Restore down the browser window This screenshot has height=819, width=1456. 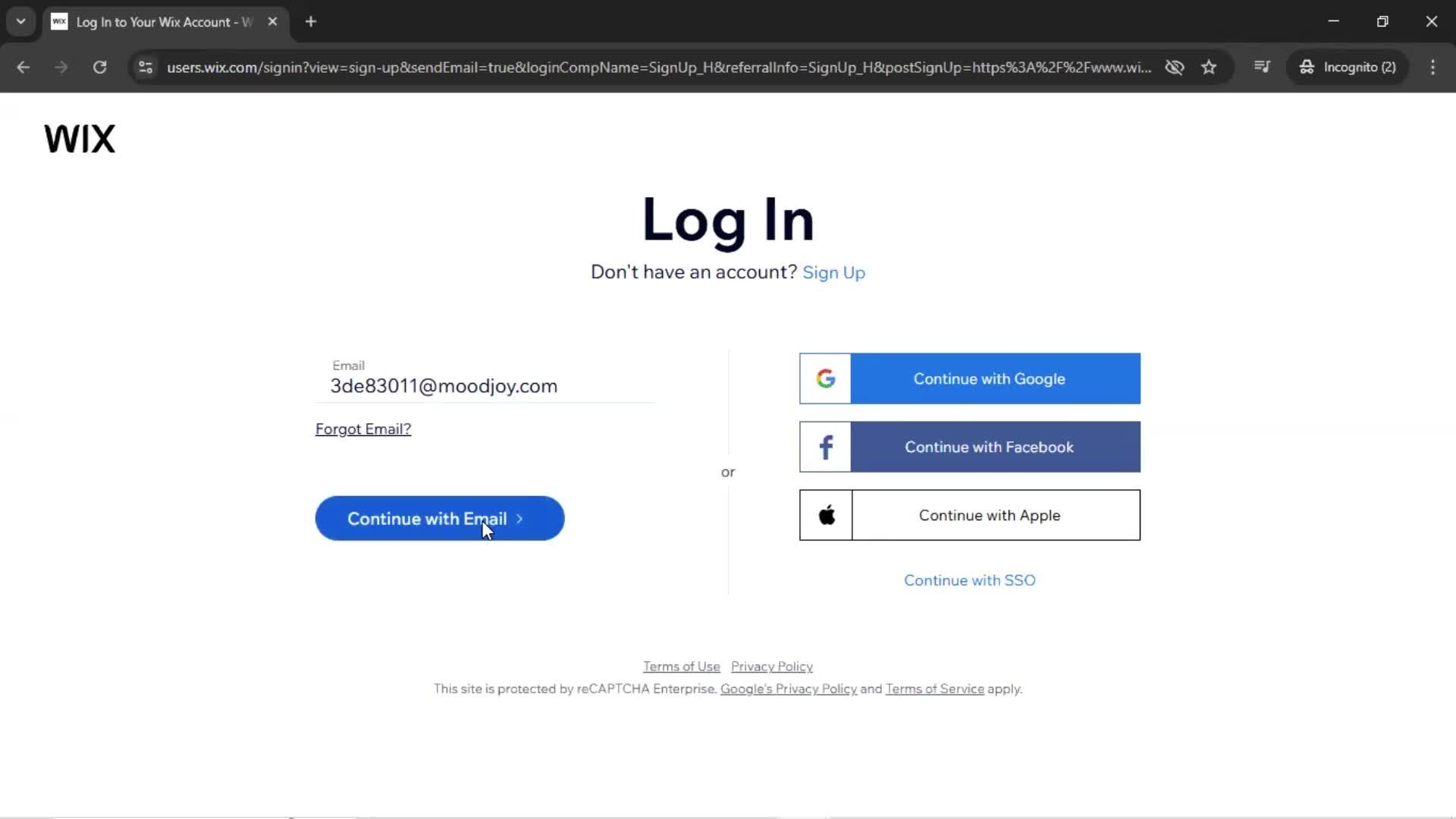(1382, 21)
